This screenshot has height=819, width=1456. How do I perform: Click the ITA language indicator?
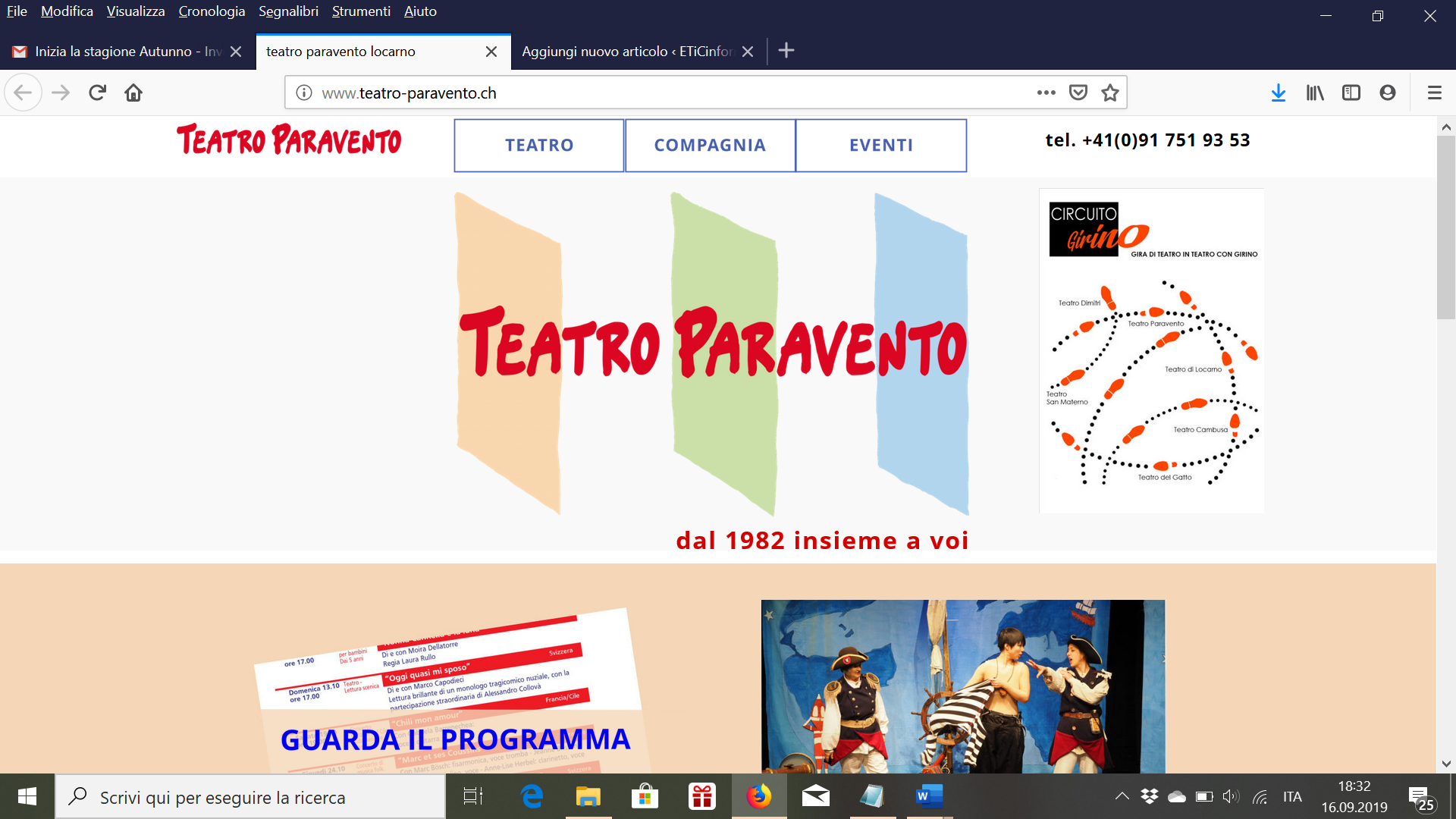(x=1292, y=796)
